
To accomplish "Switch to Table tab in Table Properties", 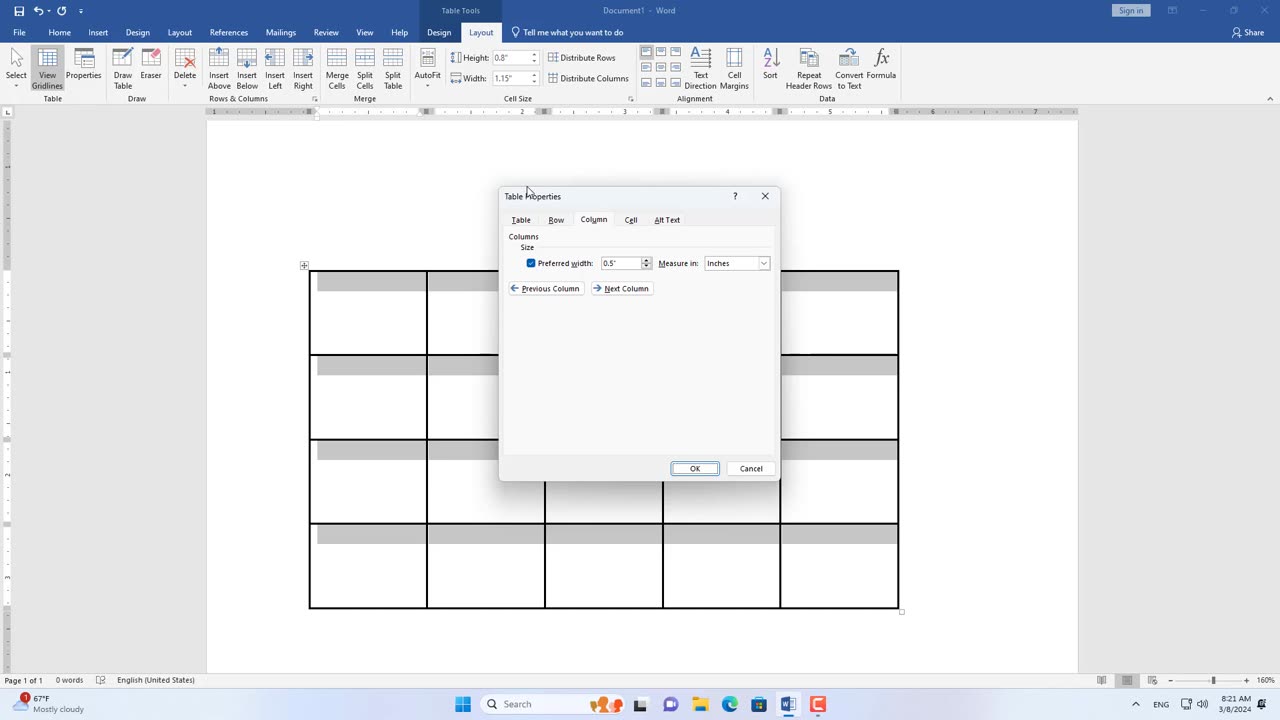I will (521, 220).
